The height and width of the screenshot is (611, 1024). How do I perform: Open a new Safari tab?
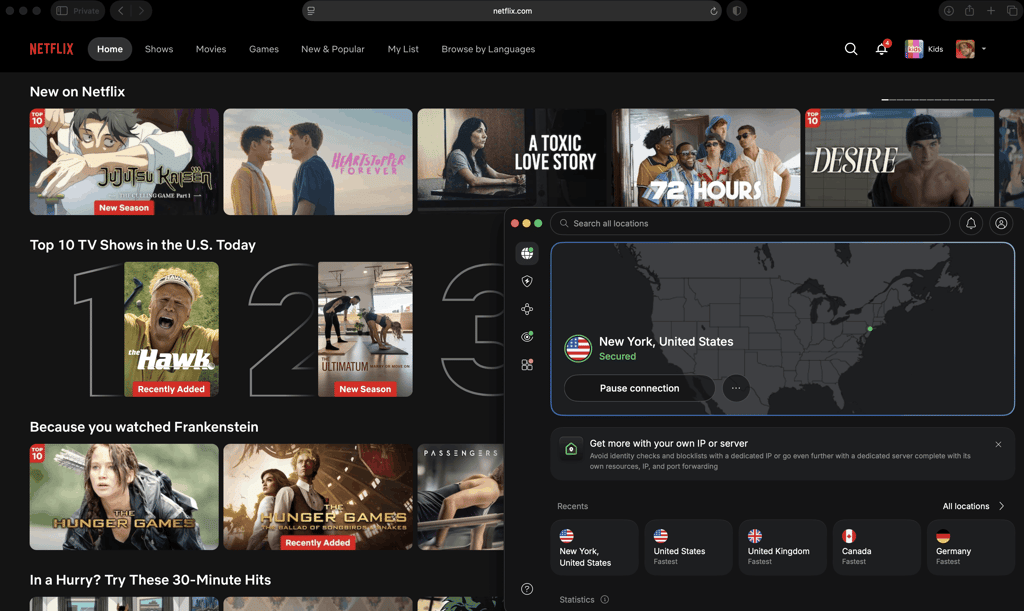click(991, 10)
